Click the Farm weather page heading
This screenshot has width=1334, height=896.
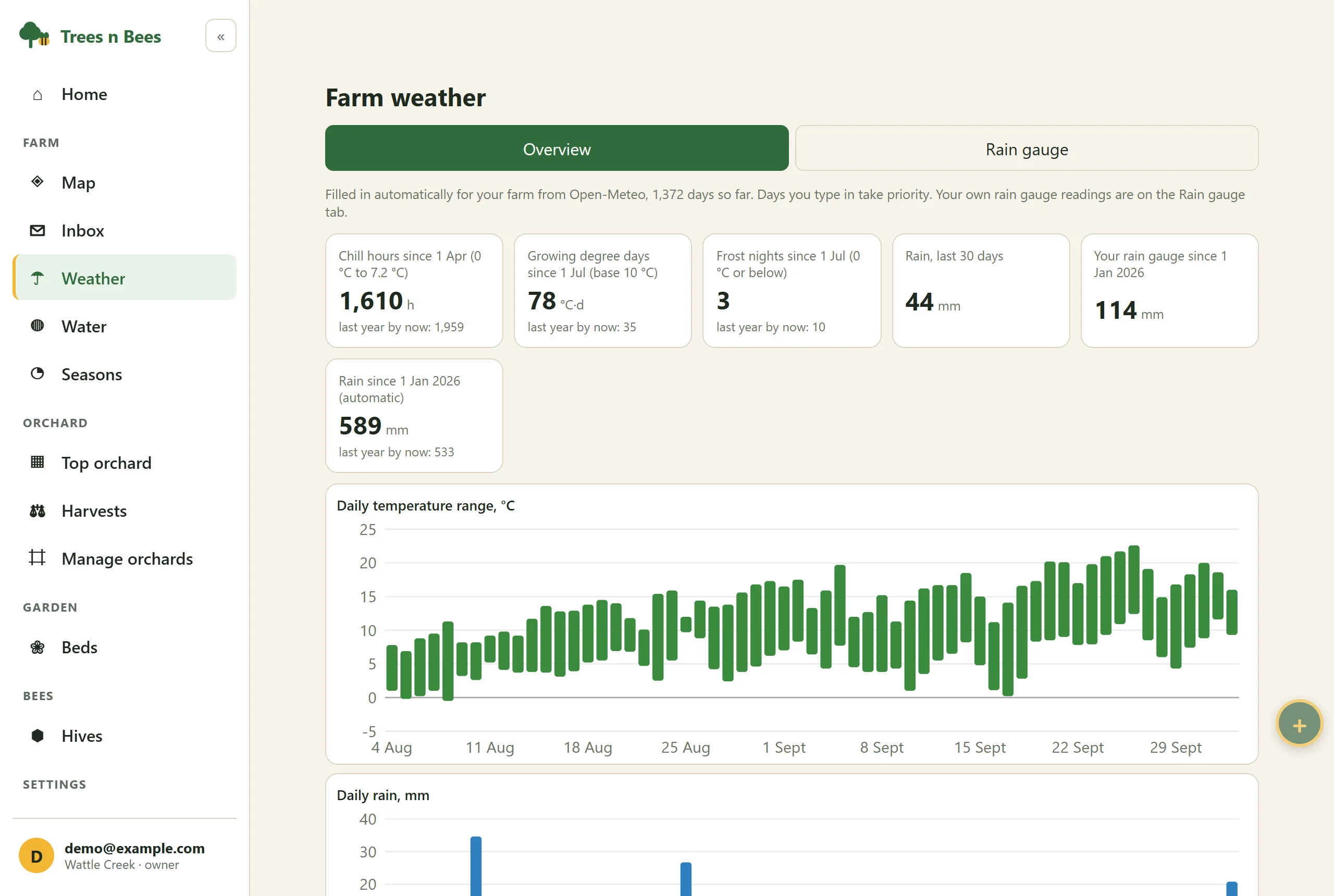click(405, 98)
